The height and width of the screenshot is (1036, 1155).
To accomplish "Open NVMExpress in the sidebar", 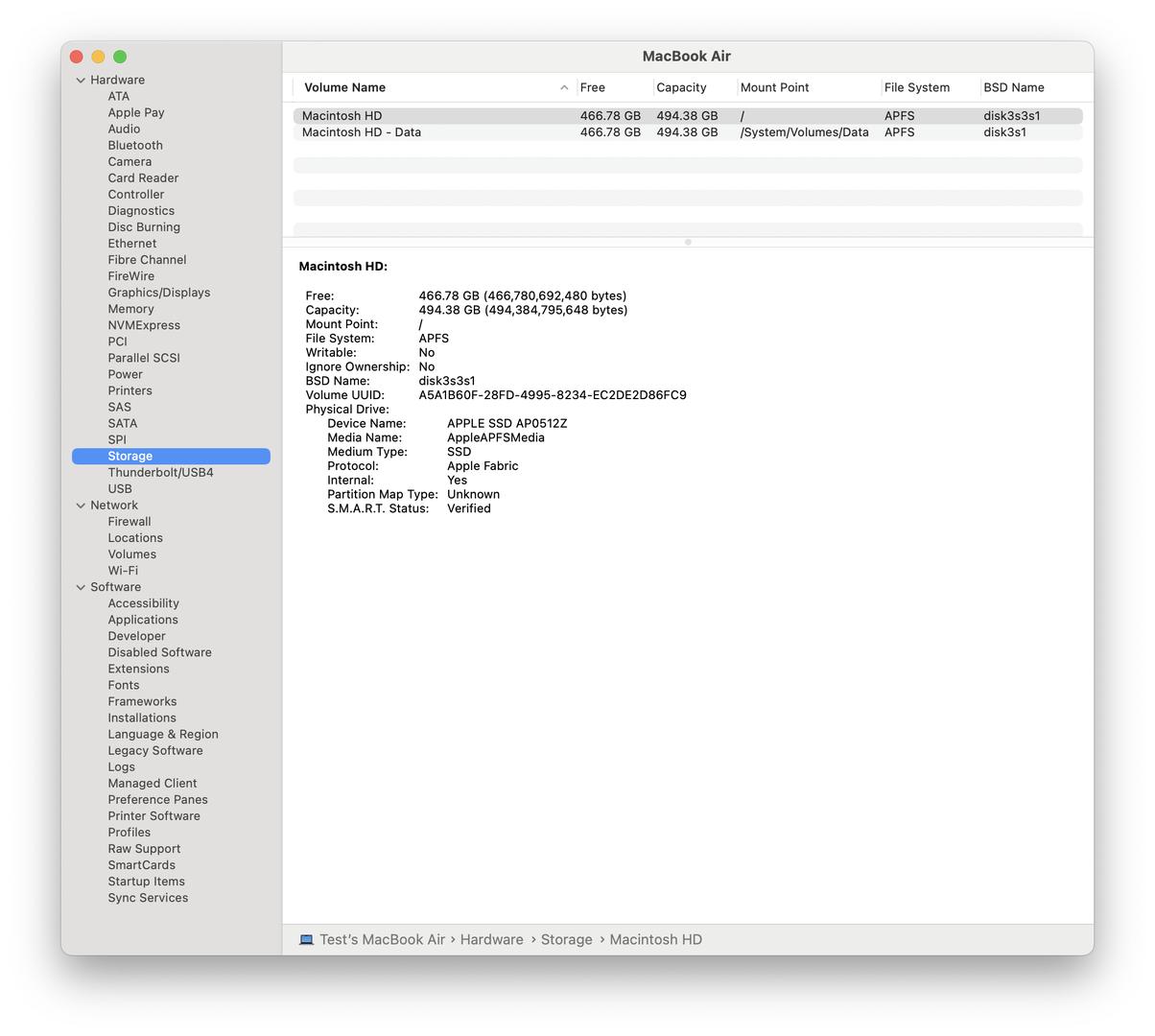I will [144, 325].
